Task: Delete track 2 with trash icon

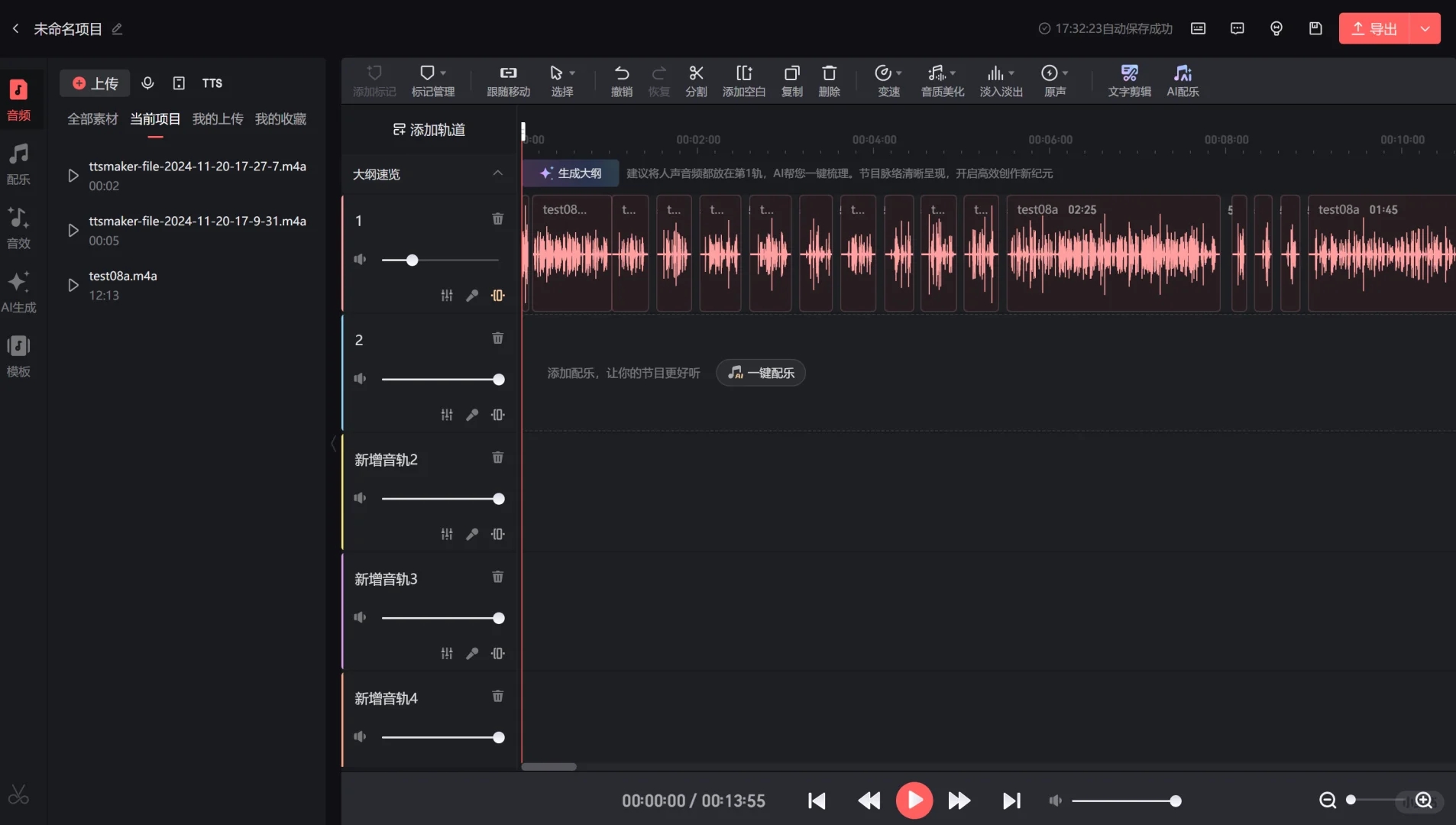Action: click(497, 338)
